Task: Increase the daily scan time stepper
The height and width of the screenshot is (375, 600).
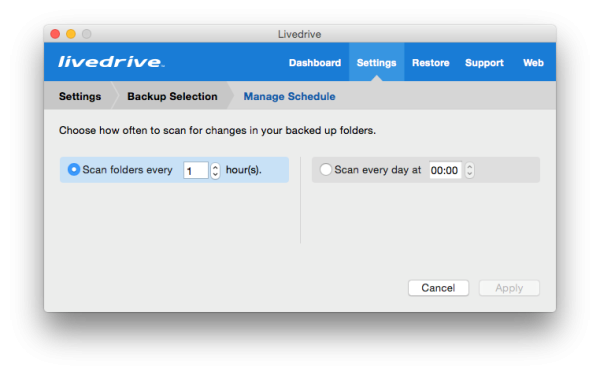Action: pyautogui.click(x=470, y=166)
